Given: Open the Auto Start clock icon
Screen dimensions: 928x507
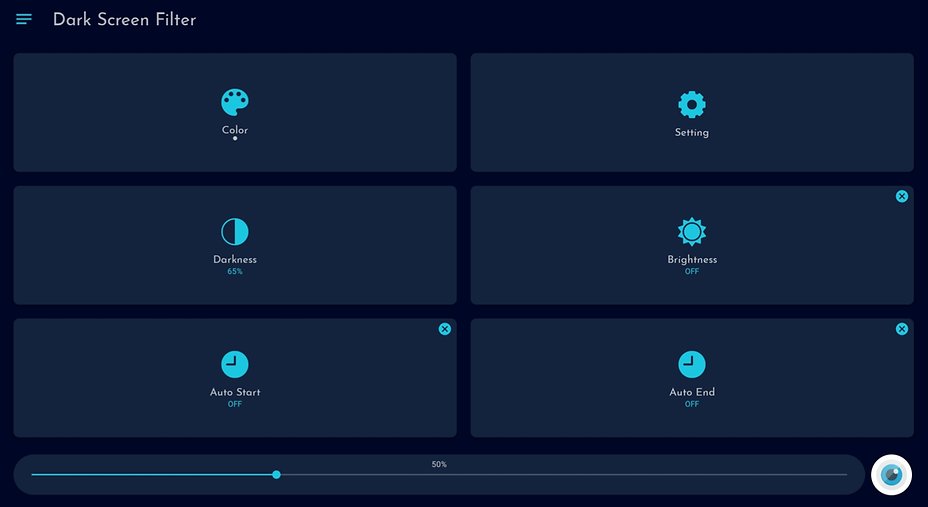Looking at the screenshot, I should pos(235,364).
